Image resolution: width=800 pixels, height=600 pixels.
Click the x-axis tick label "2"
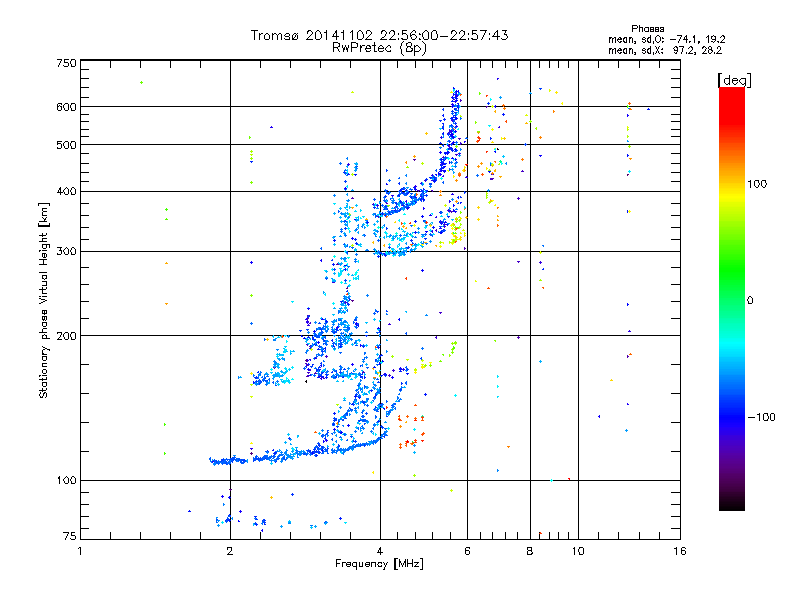[x=230, y=551]
